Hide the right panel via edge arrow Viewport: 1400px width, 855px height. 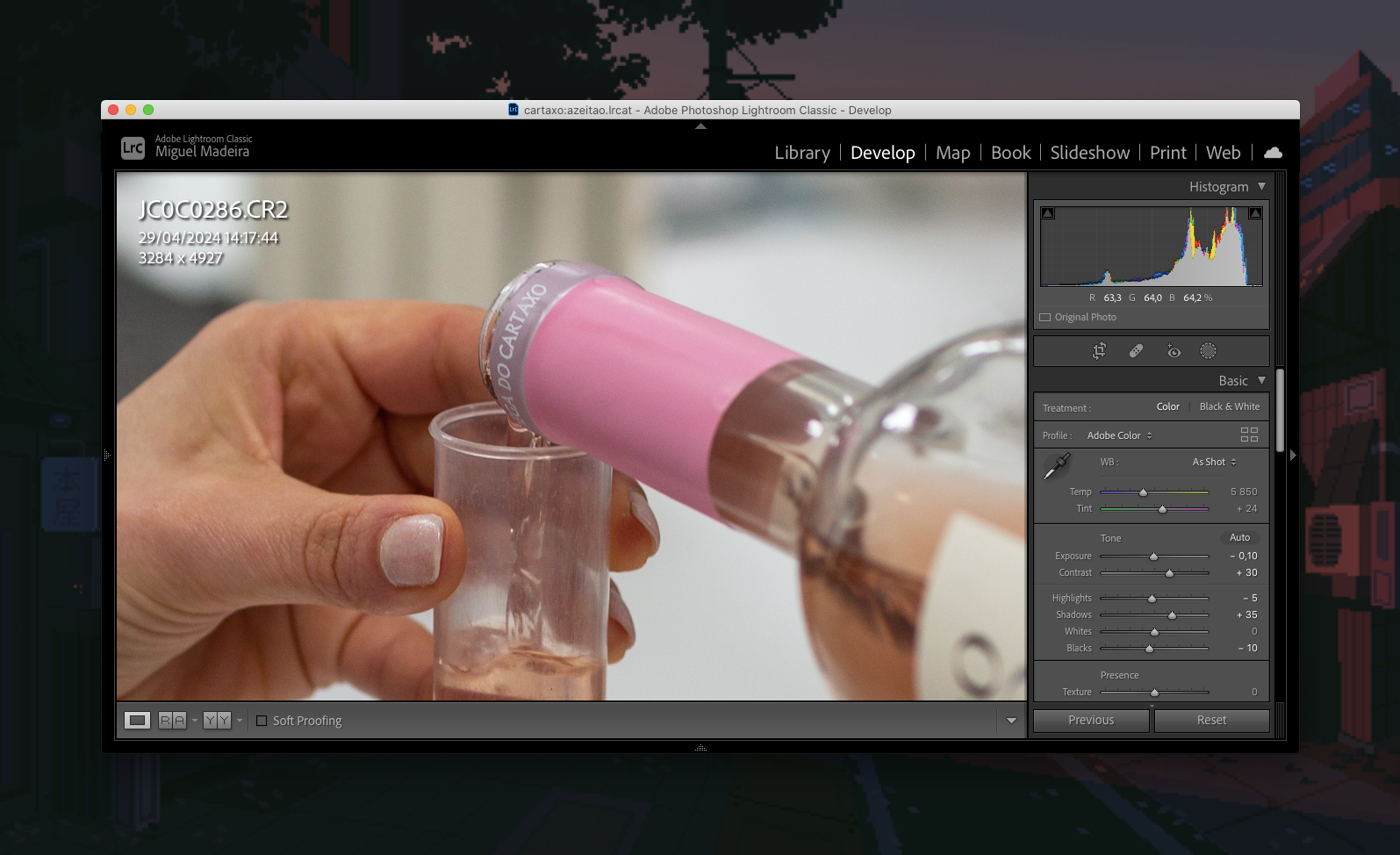pyautogui.click(x=1293, y=455)
